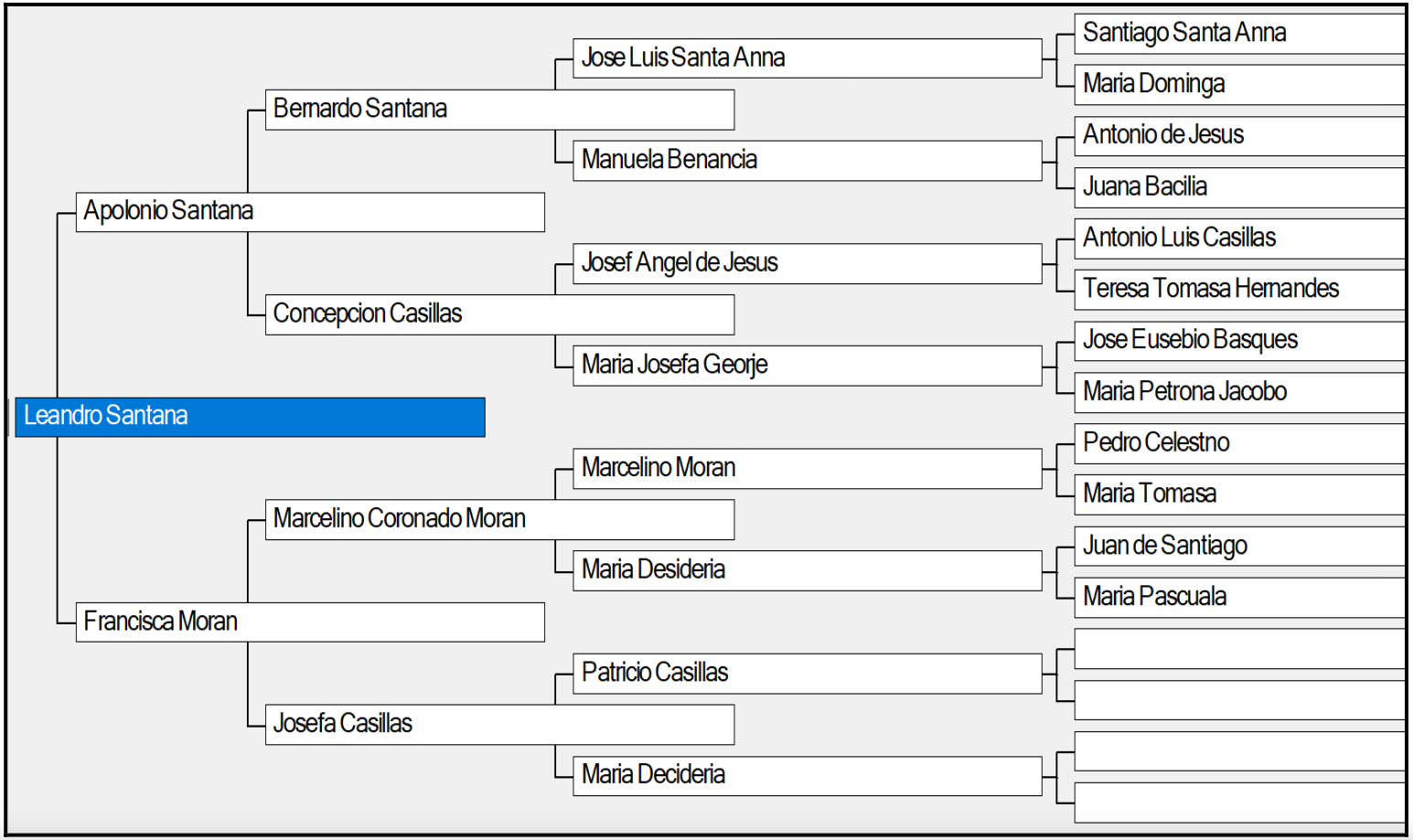The width and height of the screenshot is (1413, 840).
Task: Select Josef Angel de Jesus
Action: [x=808, y=263]
